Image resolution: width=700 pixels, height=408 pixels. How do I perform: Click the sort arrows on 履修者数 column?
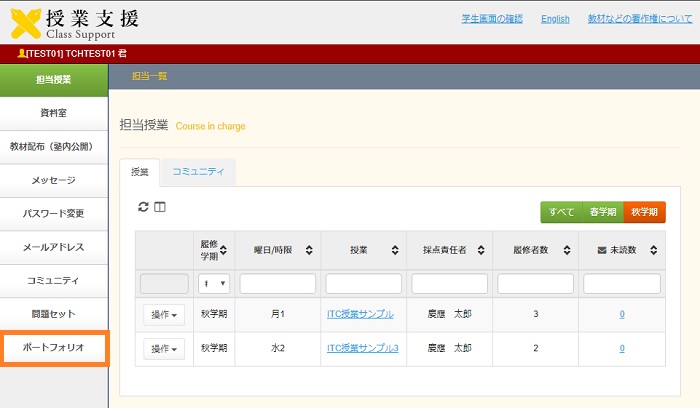point(568,250)
